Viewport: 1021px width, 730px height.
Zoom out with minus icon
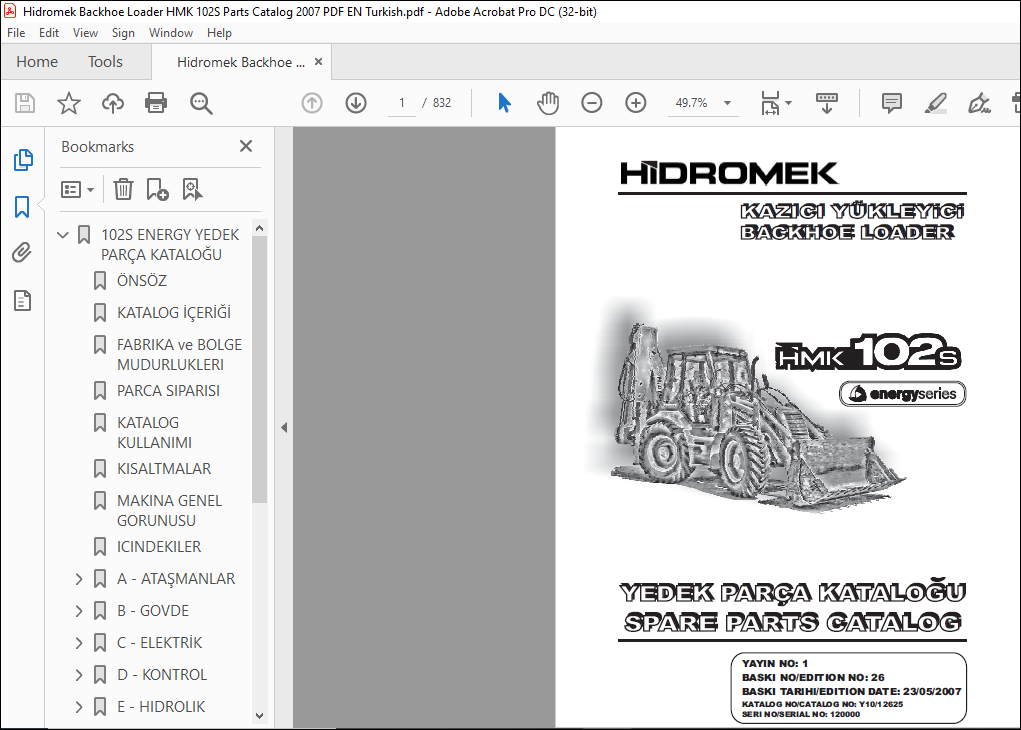(x=591, y=103)
